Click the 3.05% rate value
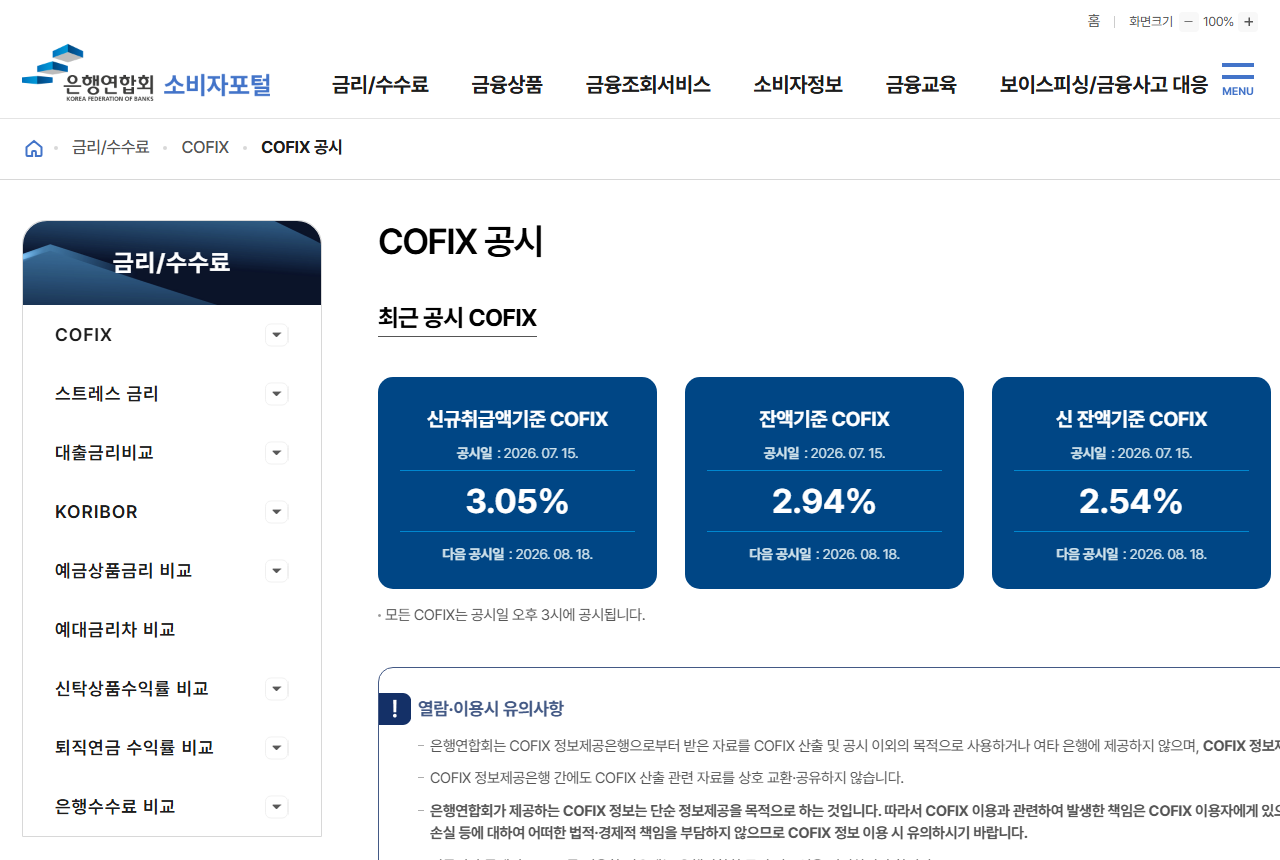The image size is (1280, 860). (x=517, y=501)
